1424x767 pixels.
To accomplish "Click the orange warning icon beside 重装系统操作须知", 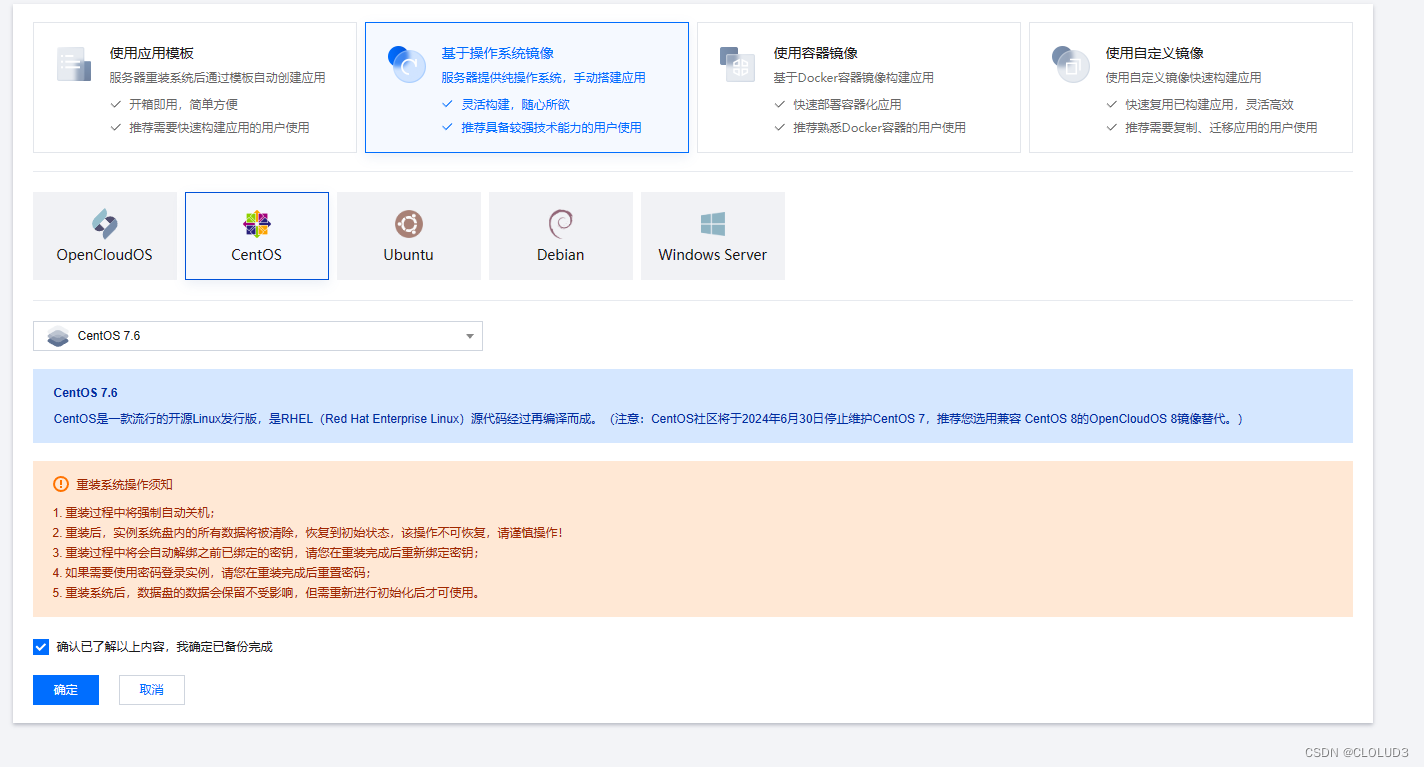I will (x=61, y=484).
